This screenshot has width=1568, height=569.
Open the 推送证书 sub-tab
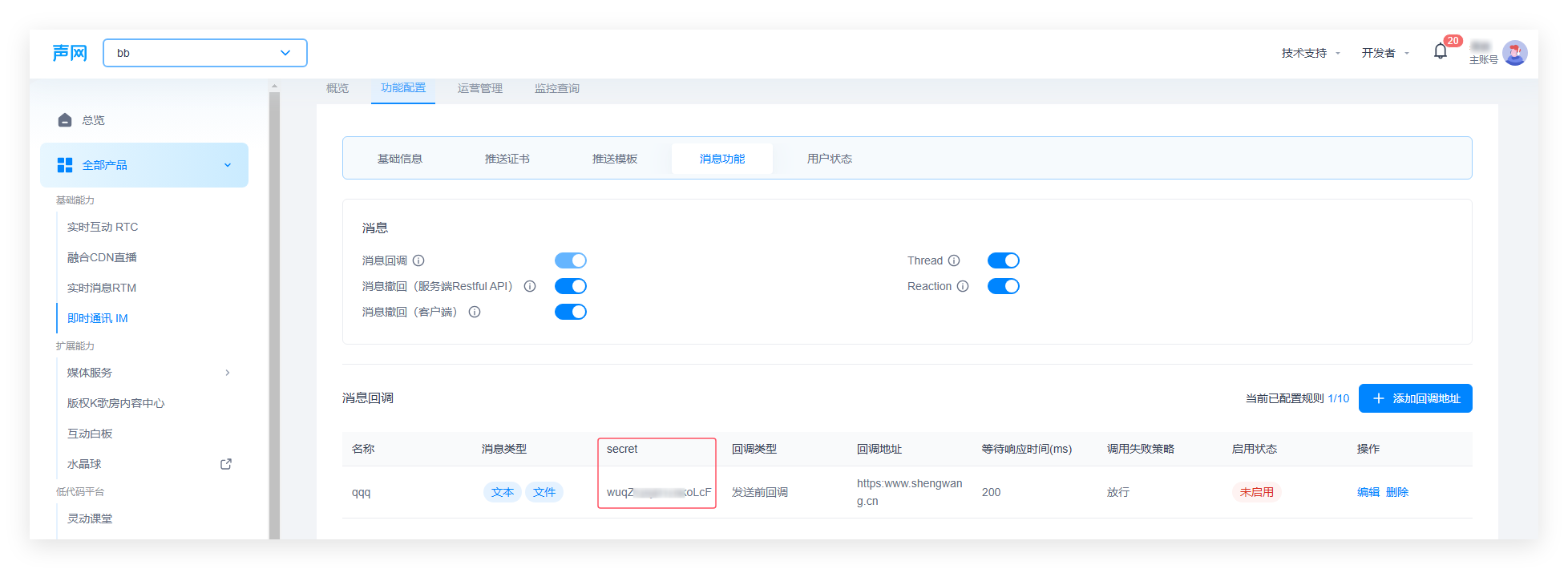(507, 159)
